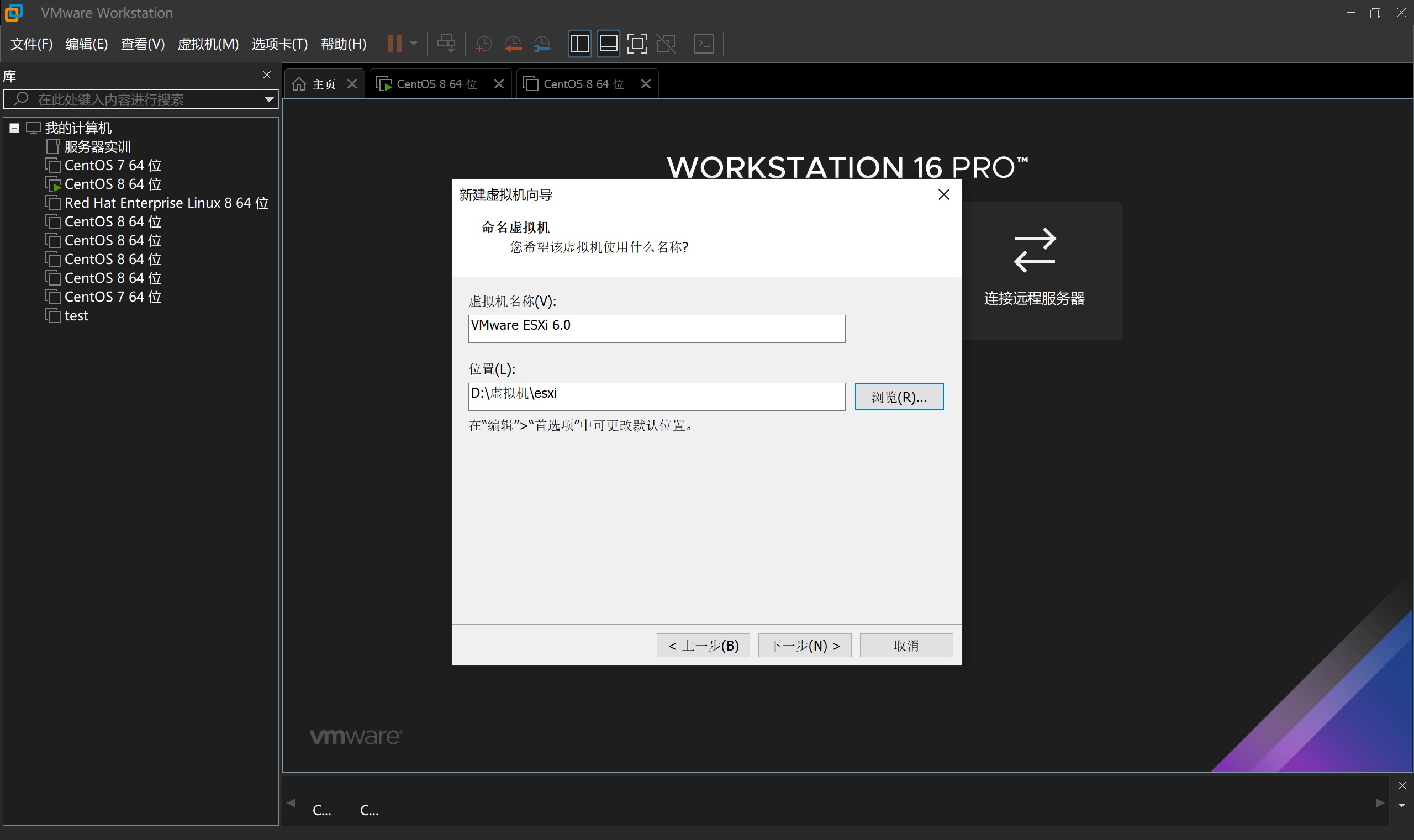
Task: Close the powered-off CentOS 8 64 位 tab
Action: (646, 84)
